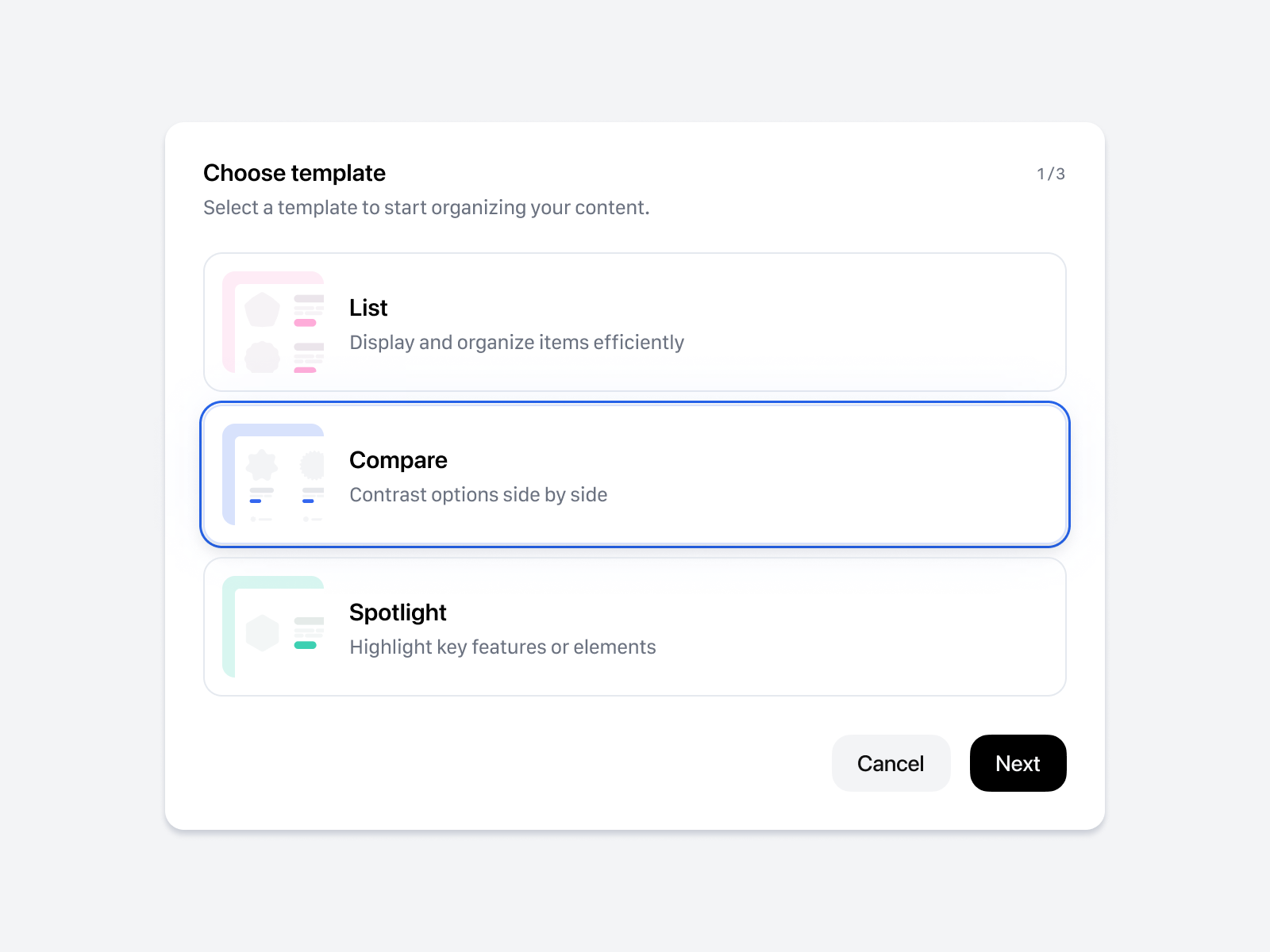Image resolution: width=1270 pixels, height=952 pixels.
Task: Select the List template card
Action: tap(635, 322)
